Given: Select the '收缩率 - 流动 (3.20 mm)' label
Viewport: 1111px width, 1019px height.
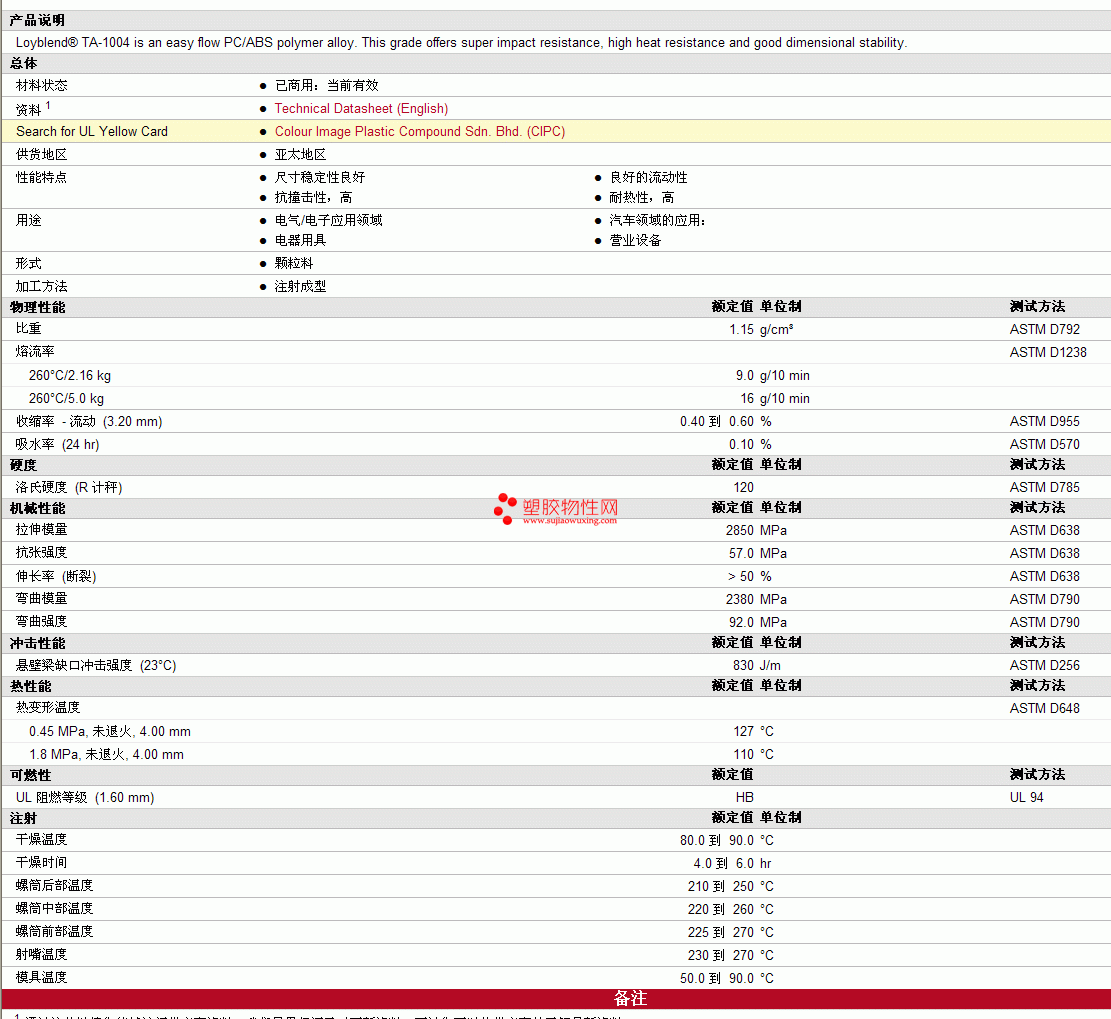Looking at the screenshot, I should pos(89,422).
